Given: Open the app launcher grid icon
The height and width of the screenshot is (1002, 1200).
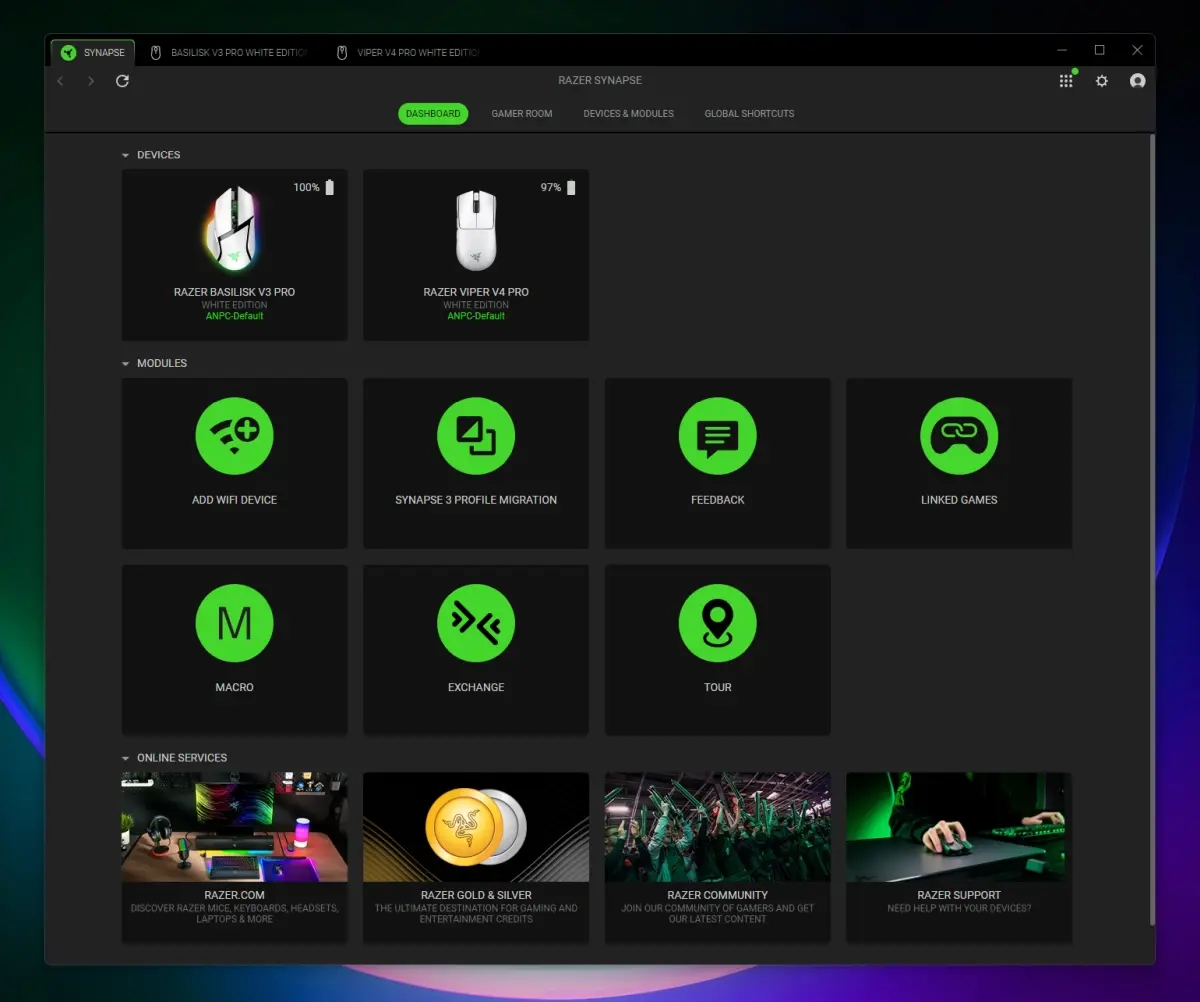Looking at the screenshot, I should (1066, 81).
